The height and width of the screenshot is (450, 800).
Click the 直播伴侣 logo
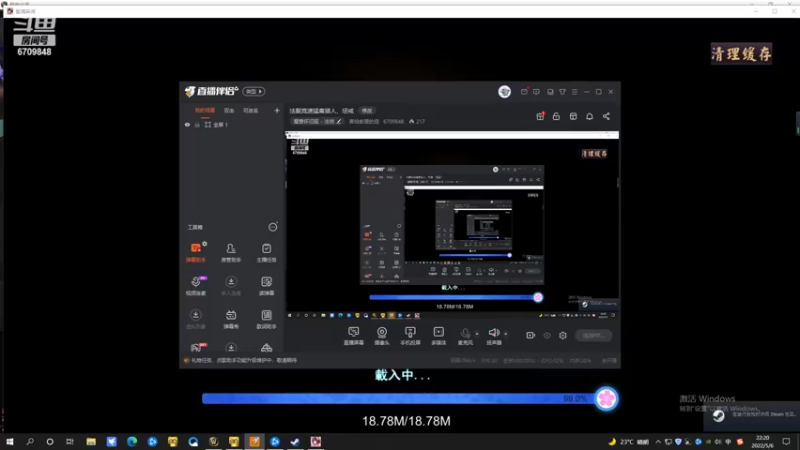[x=211, y=91]
